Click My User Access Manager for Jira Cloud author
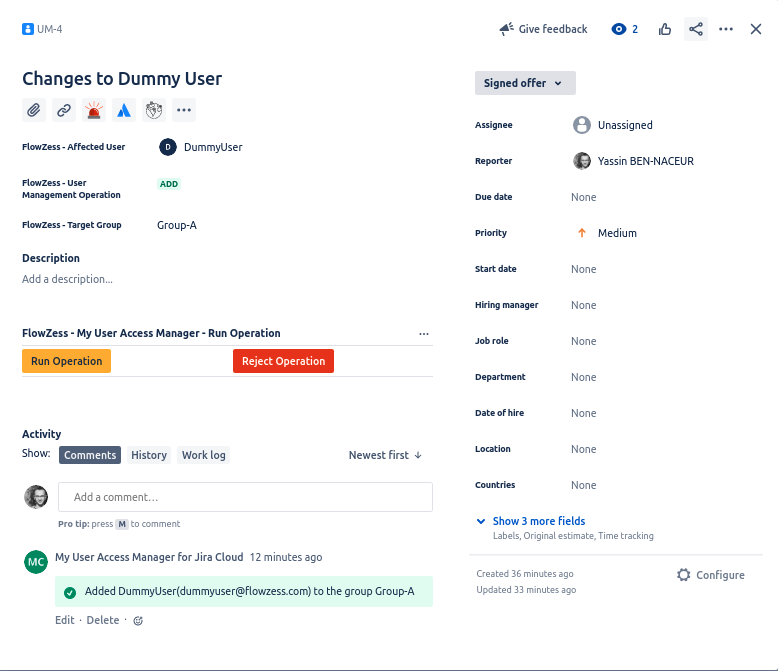 click(149, 557)
